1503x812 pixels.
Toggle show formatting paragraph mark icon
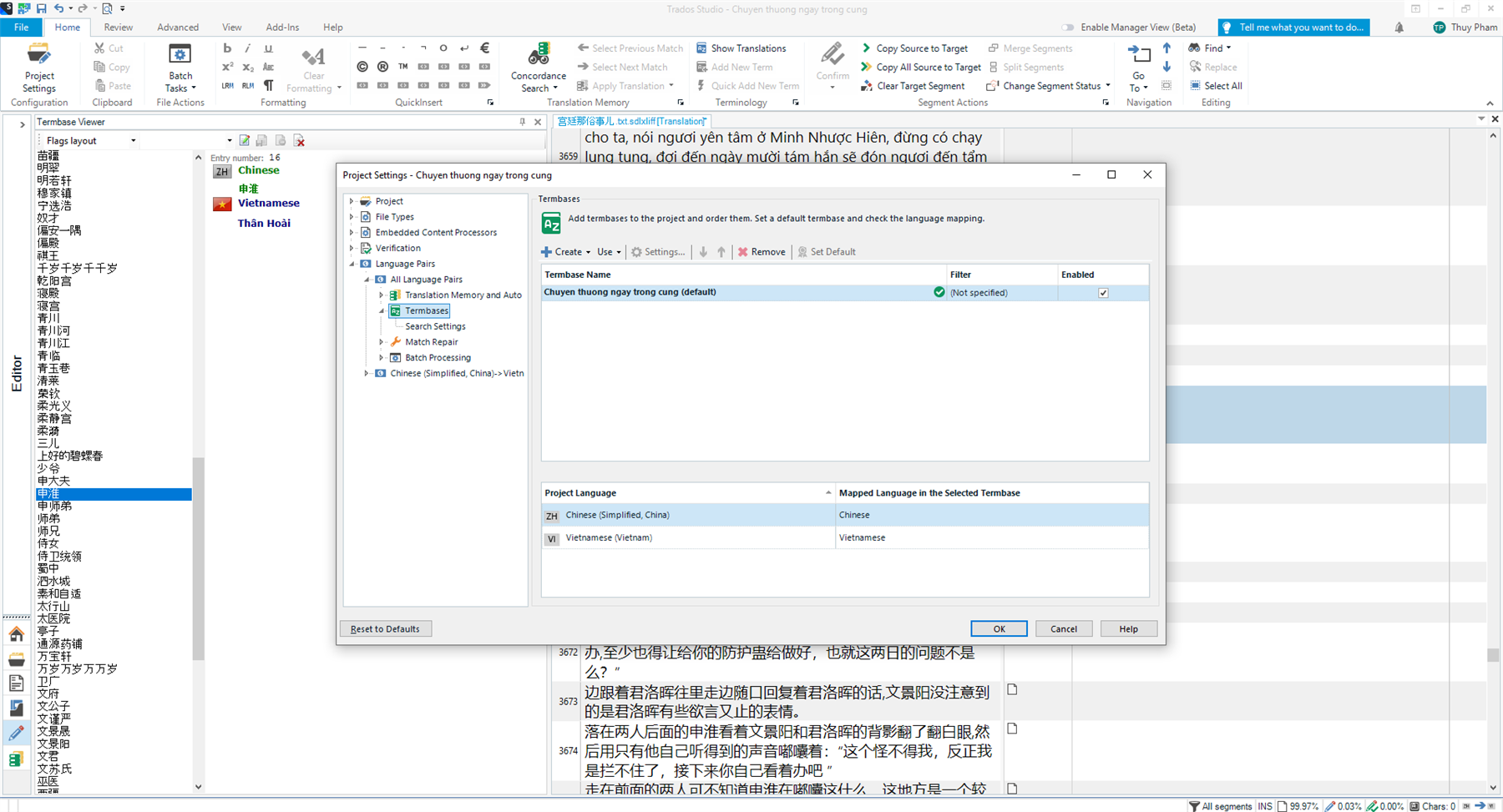point(268,85)
